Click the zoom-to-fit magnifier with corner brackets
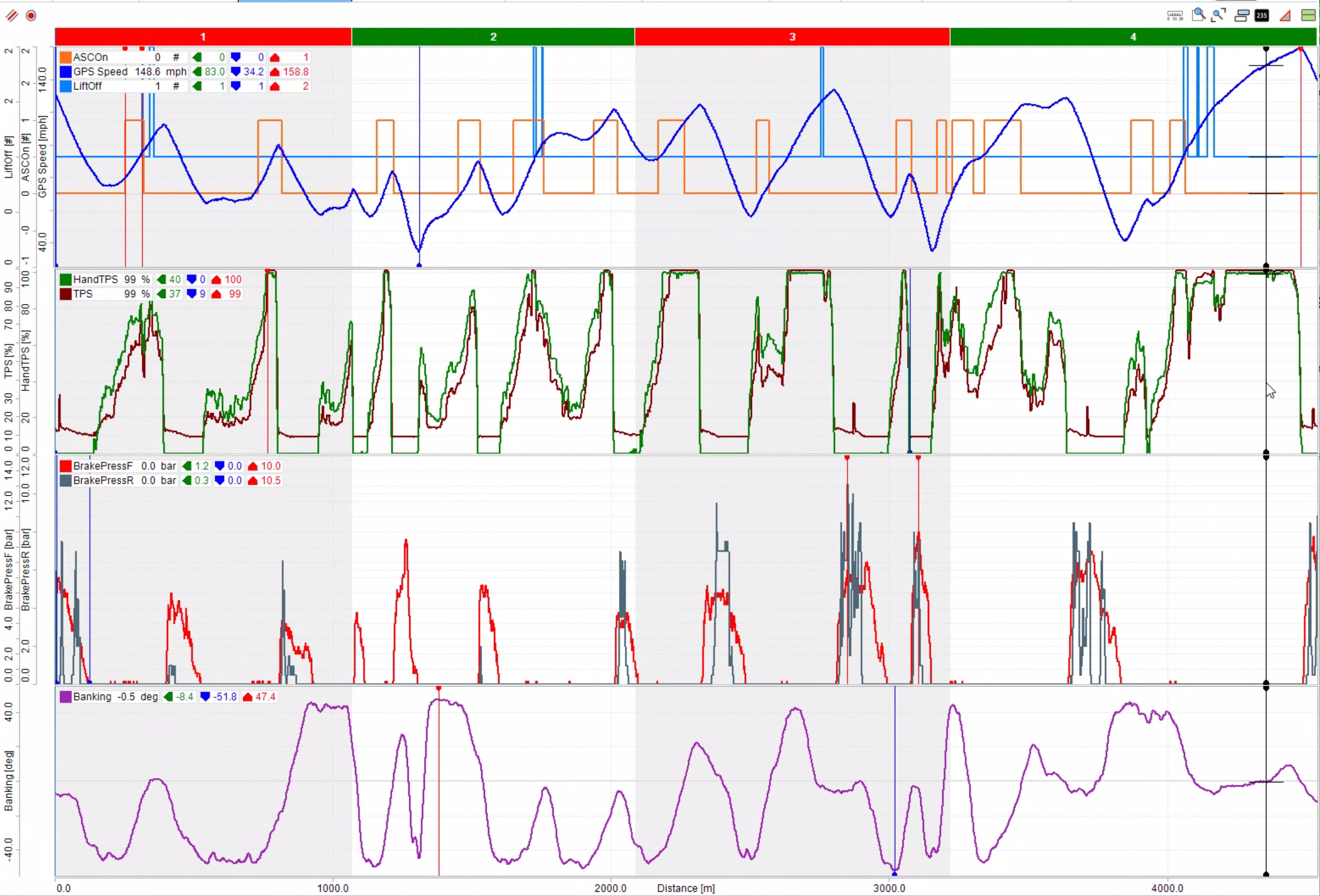1320x896 pixels. point(1218,15)
